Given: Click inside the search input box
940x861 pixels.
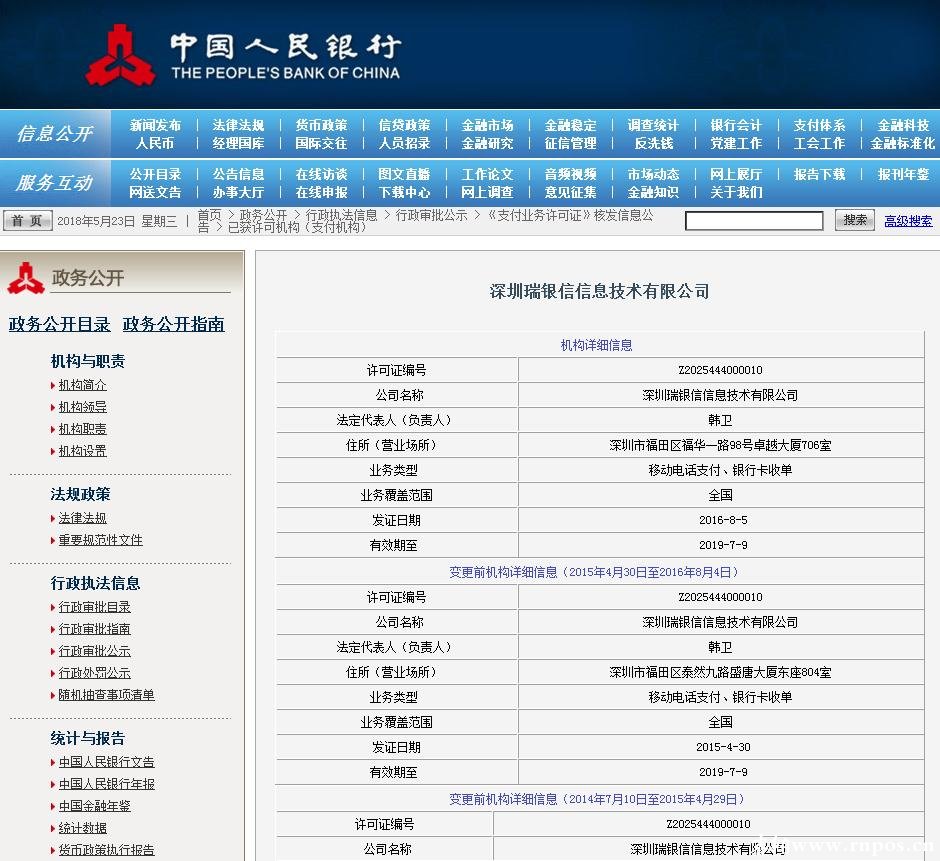Looking at the screenshot, I should click(754, 220).
